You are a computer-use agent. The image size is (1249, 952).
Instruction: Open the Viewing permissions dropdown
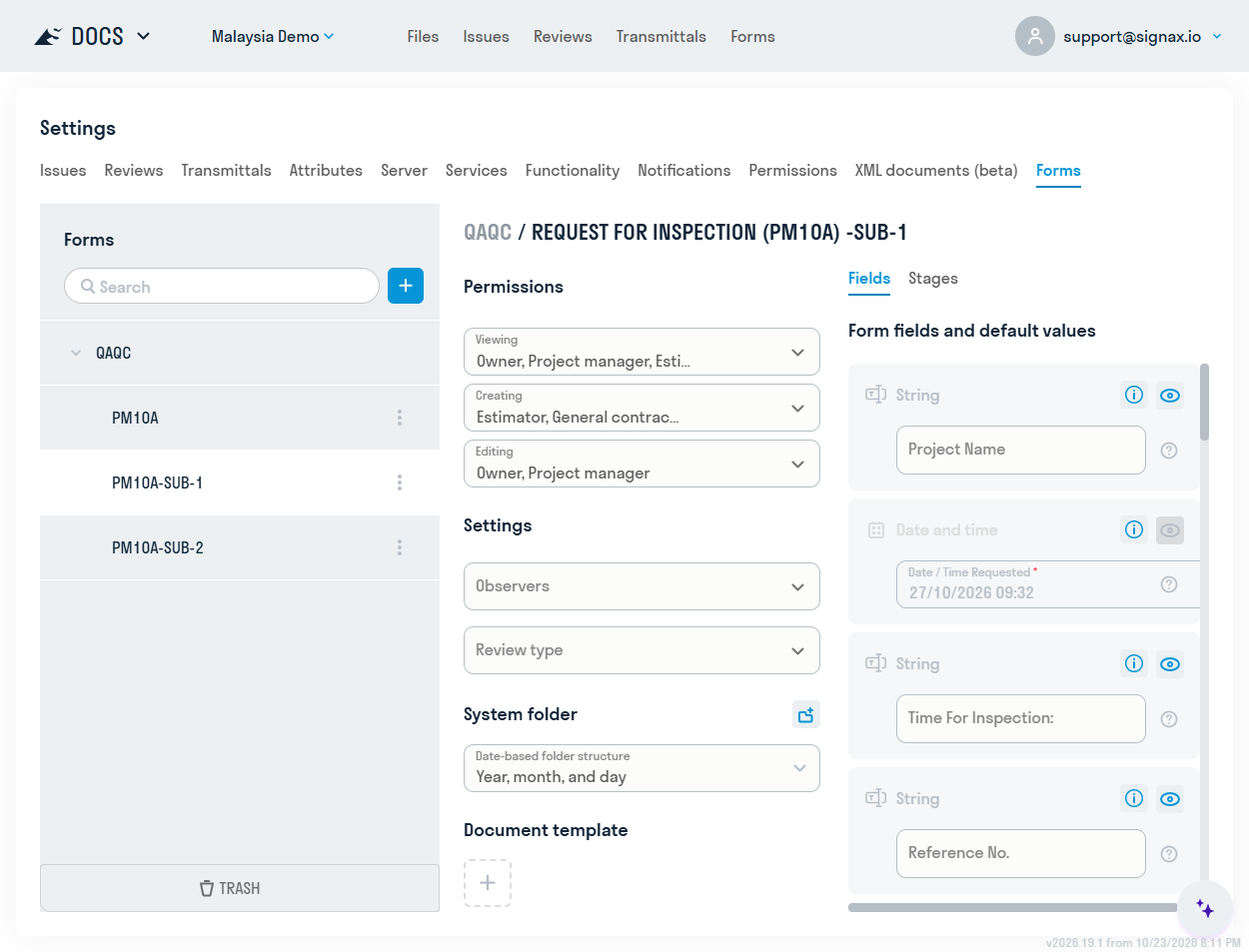641,352
